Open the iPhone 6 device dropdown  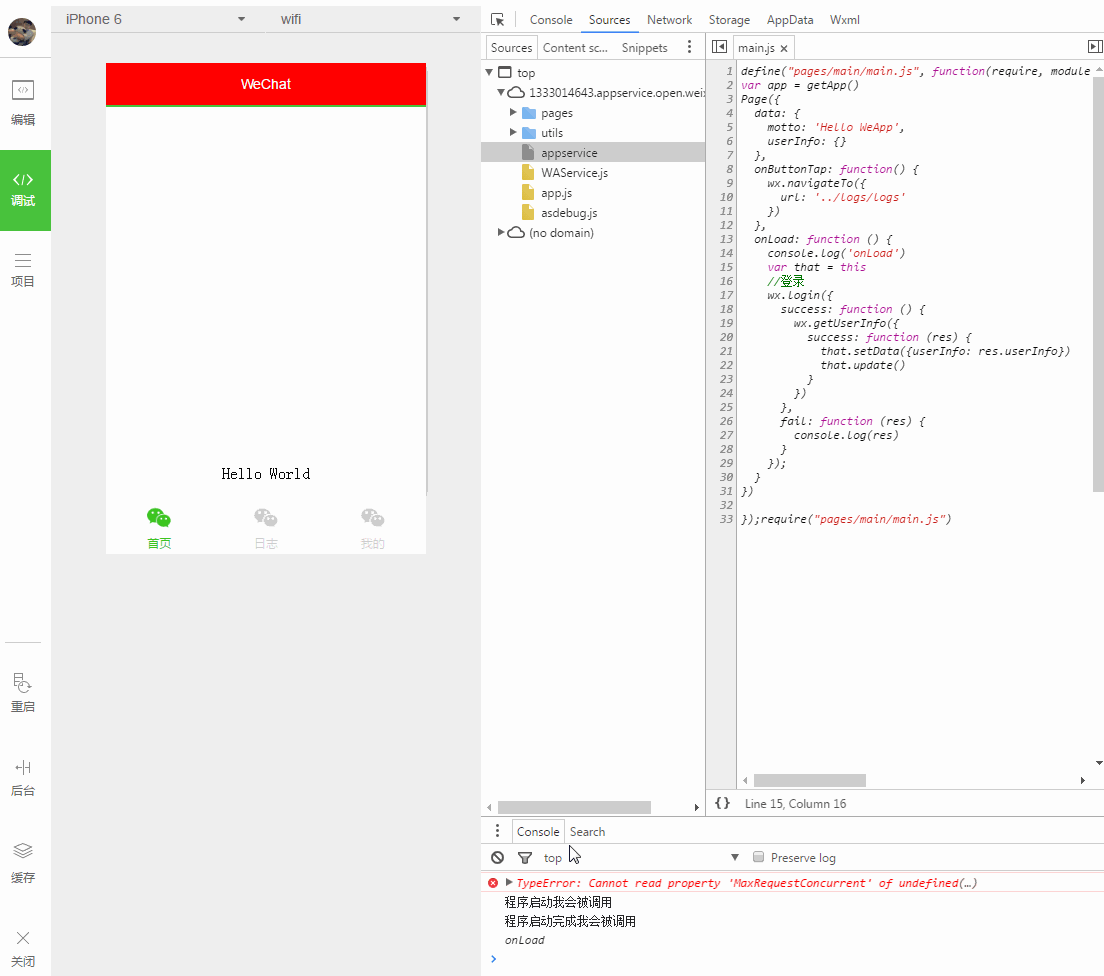click(x=155, y=19)
